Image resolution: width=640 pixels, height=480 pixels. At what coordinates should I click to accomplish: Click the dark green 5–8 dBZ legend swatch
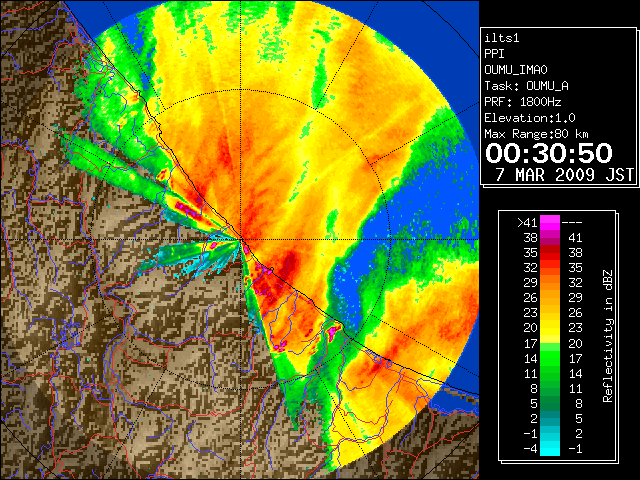click(550, 404)
